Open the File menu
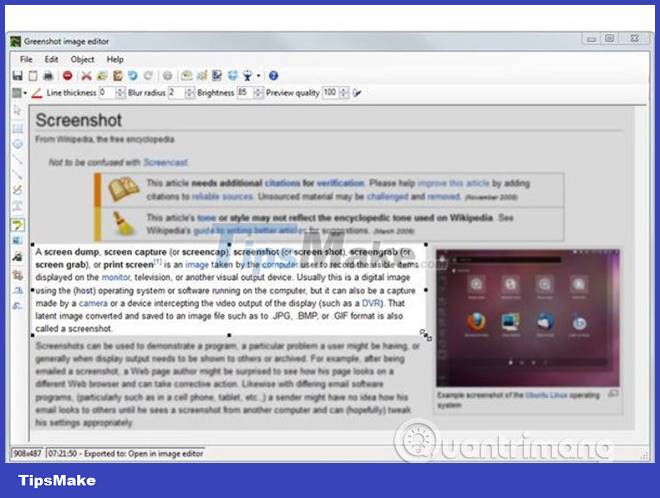 [x=26, y=59]
